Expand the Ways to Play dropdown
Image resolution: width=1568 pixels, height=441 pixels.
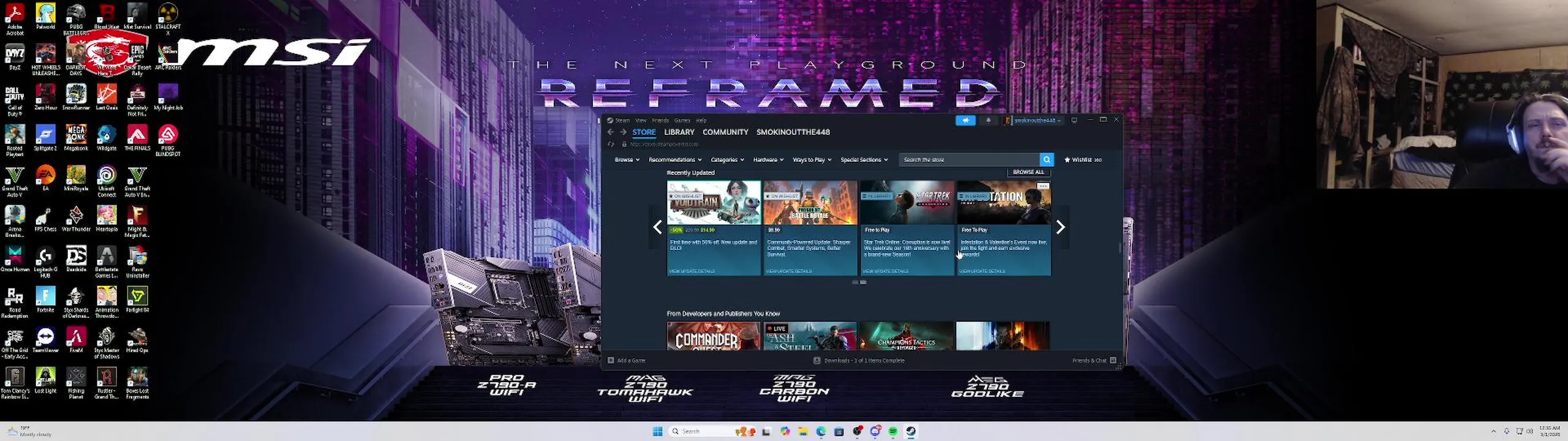[812, 160]
